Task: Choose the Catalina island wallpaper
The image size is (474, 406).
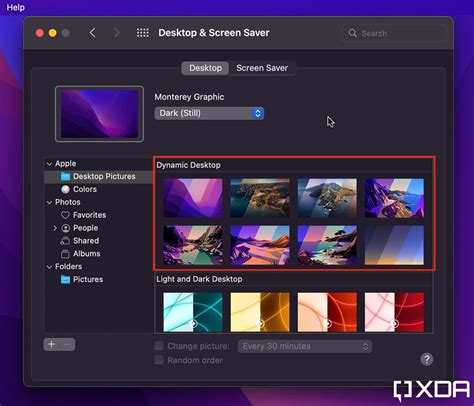Action: (x=327, y=198)
